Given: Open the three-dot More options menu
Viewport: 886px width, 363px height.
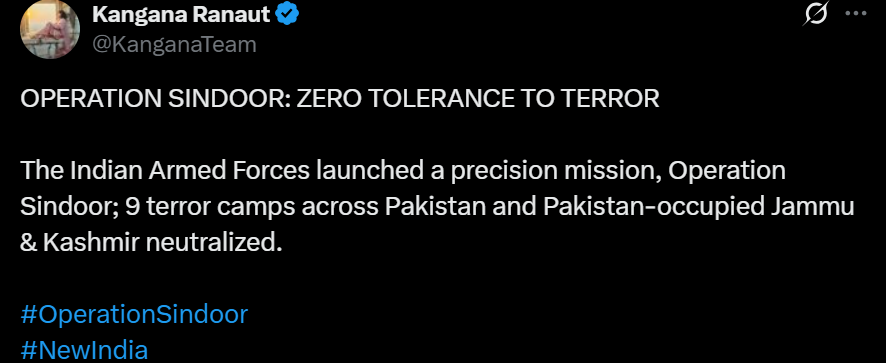Looking at the screenshot, I should point(855,14).
